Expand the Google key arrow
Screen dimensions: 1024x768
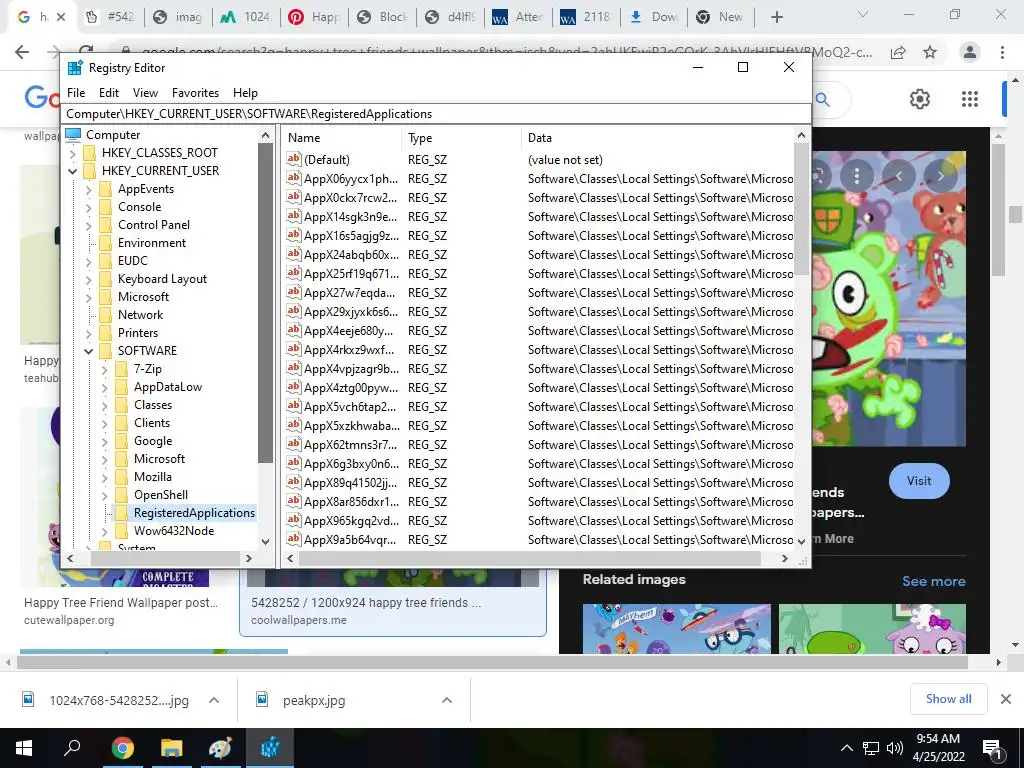(x=104, y=441)
